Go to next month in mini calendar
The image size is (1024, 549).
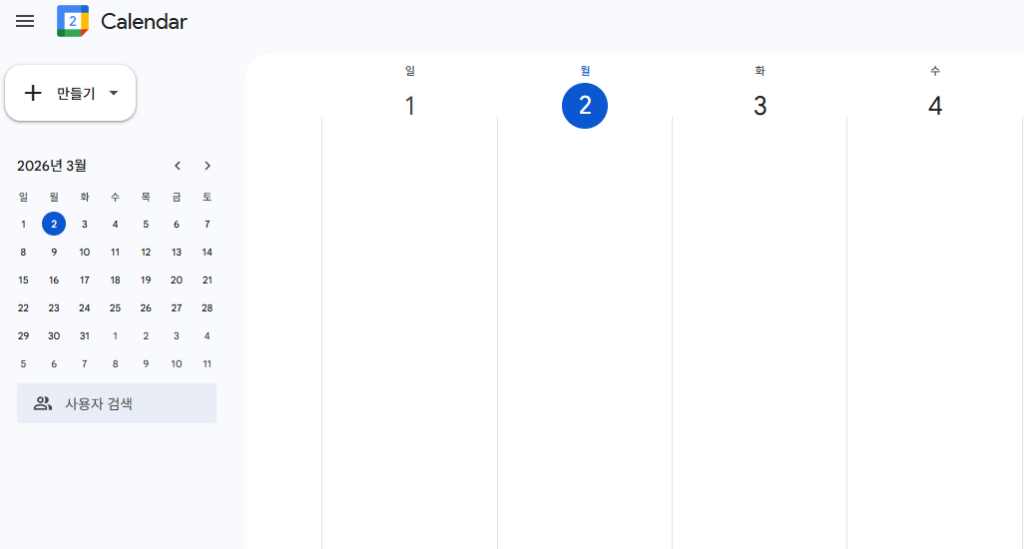point(207,166)
